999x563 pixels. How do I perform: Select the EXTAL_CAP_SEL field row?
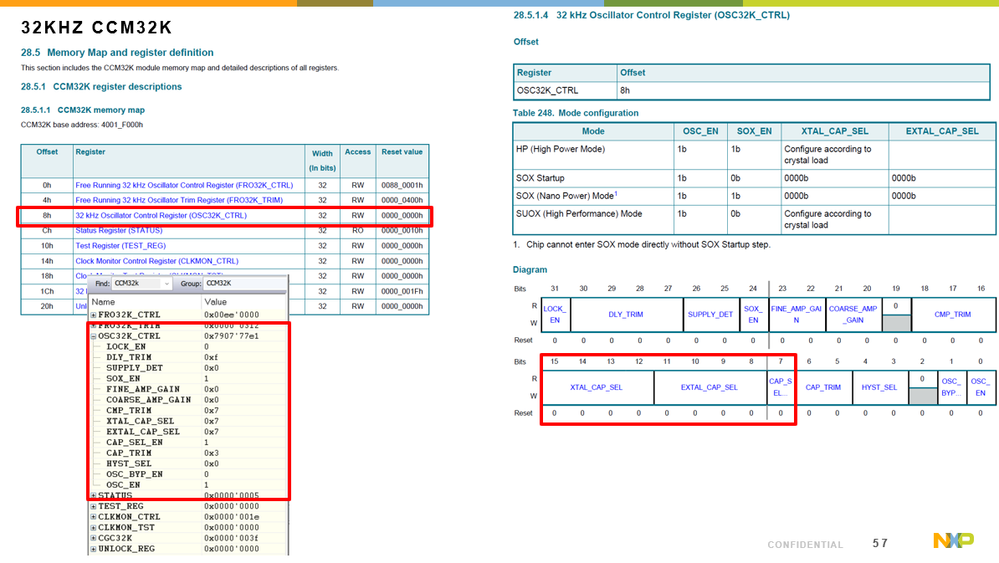[188, 432]
